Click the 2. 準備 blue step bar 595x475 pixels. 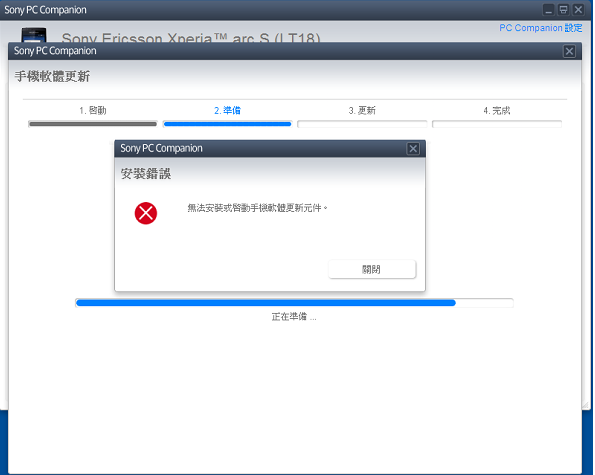coord(227,124)
